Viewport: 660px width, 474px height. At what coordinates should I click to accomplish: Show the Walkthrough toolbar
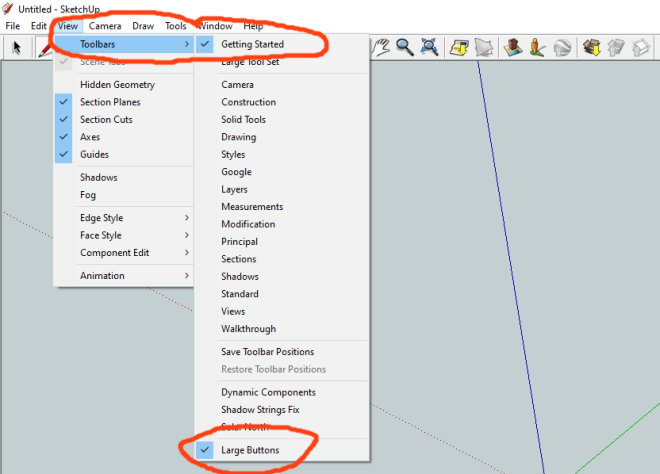(x=282, y=329)
